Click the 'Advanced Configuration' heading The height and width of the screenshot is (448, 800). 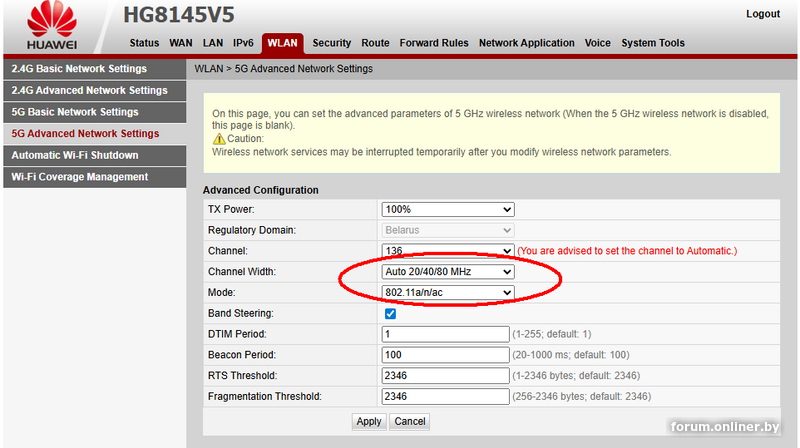click(x=261, y=190)
